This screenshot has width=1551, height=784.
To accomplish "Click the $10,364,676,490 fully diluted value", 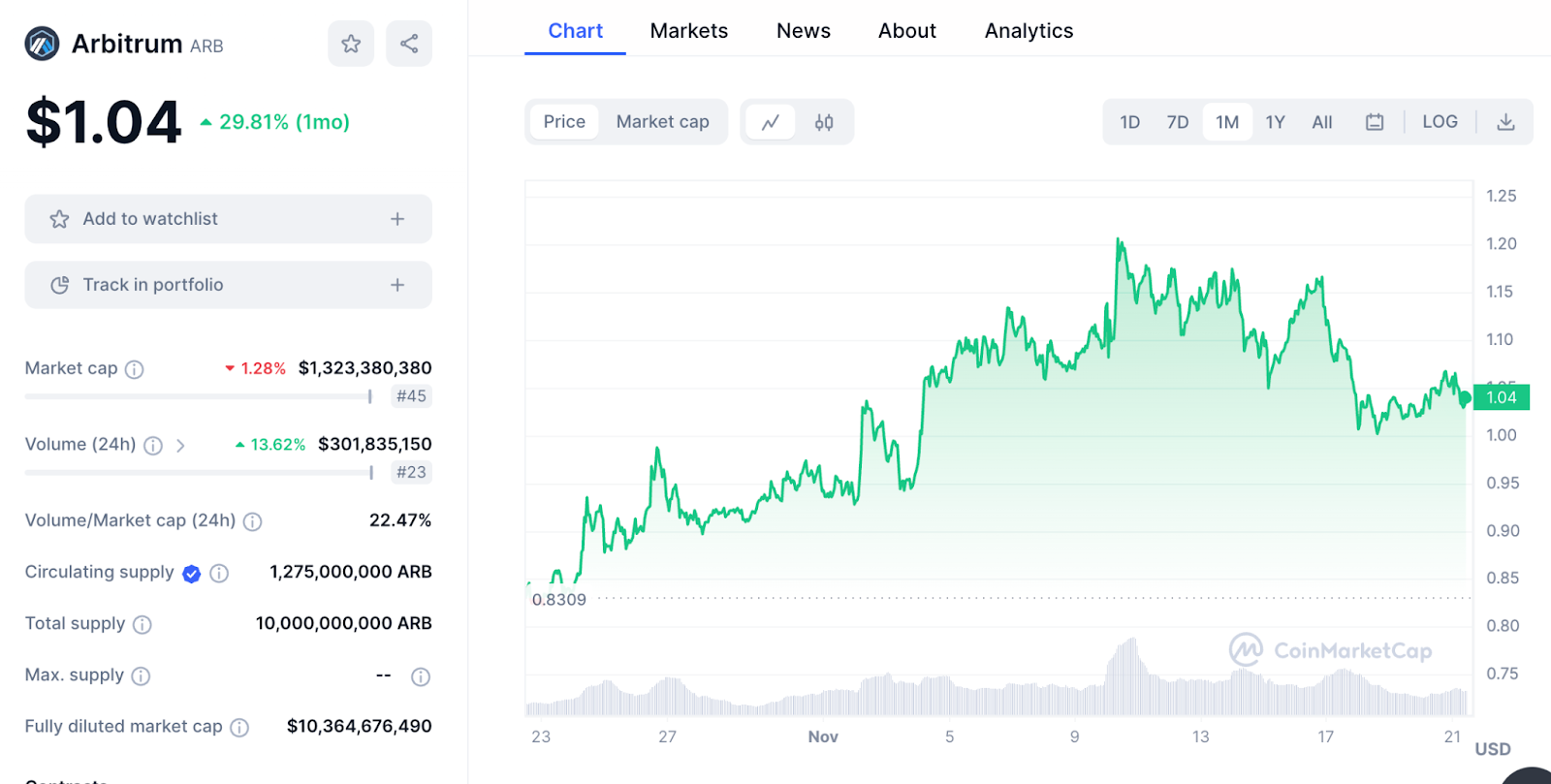I will tap(360, 727).
